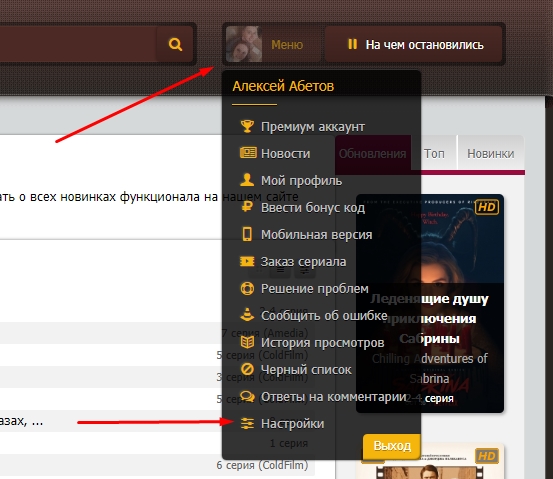Click the cone icon for Сообщить об ошибке
This screenshot has width=553, height=479.
pos(247,315)
